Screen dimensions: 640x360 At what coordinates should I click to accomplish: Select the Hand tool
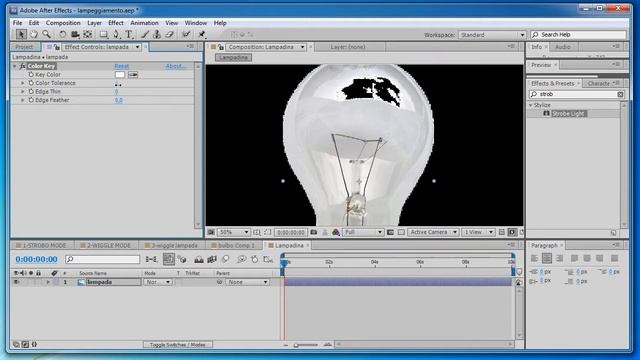(x=34, y=35)
